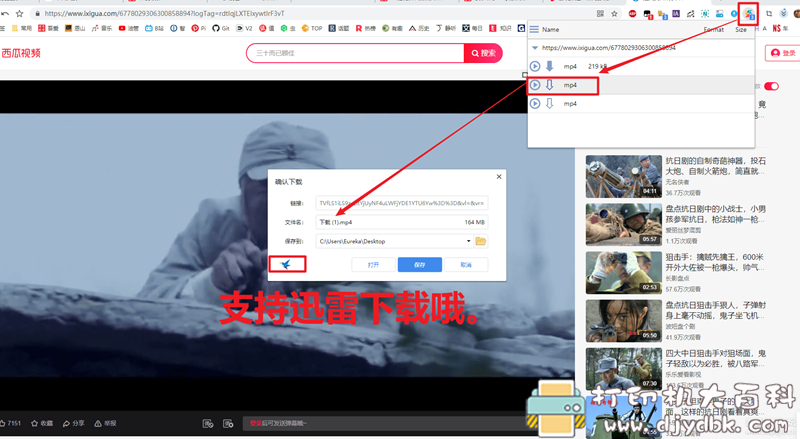Viewport: 800px width, 439px height.
Task: Click the blue 保存 button
Action: pos(420,264)
